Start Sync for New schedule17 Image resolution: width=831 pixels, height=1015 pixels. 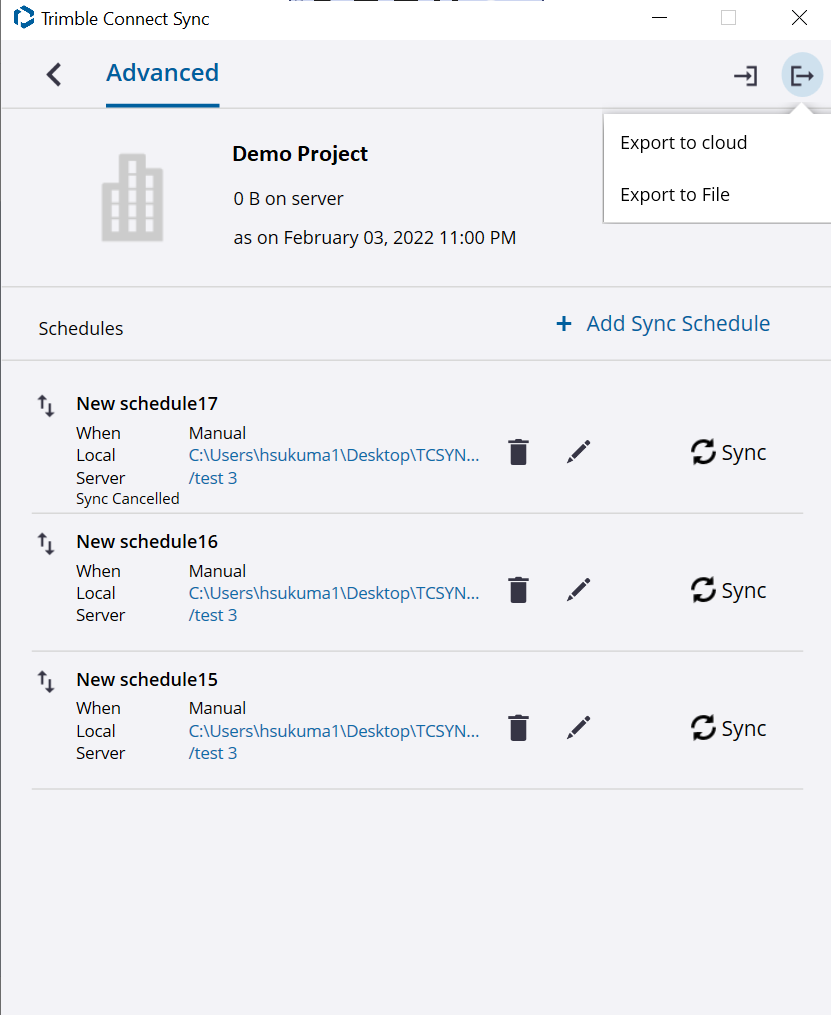(729, 452)
